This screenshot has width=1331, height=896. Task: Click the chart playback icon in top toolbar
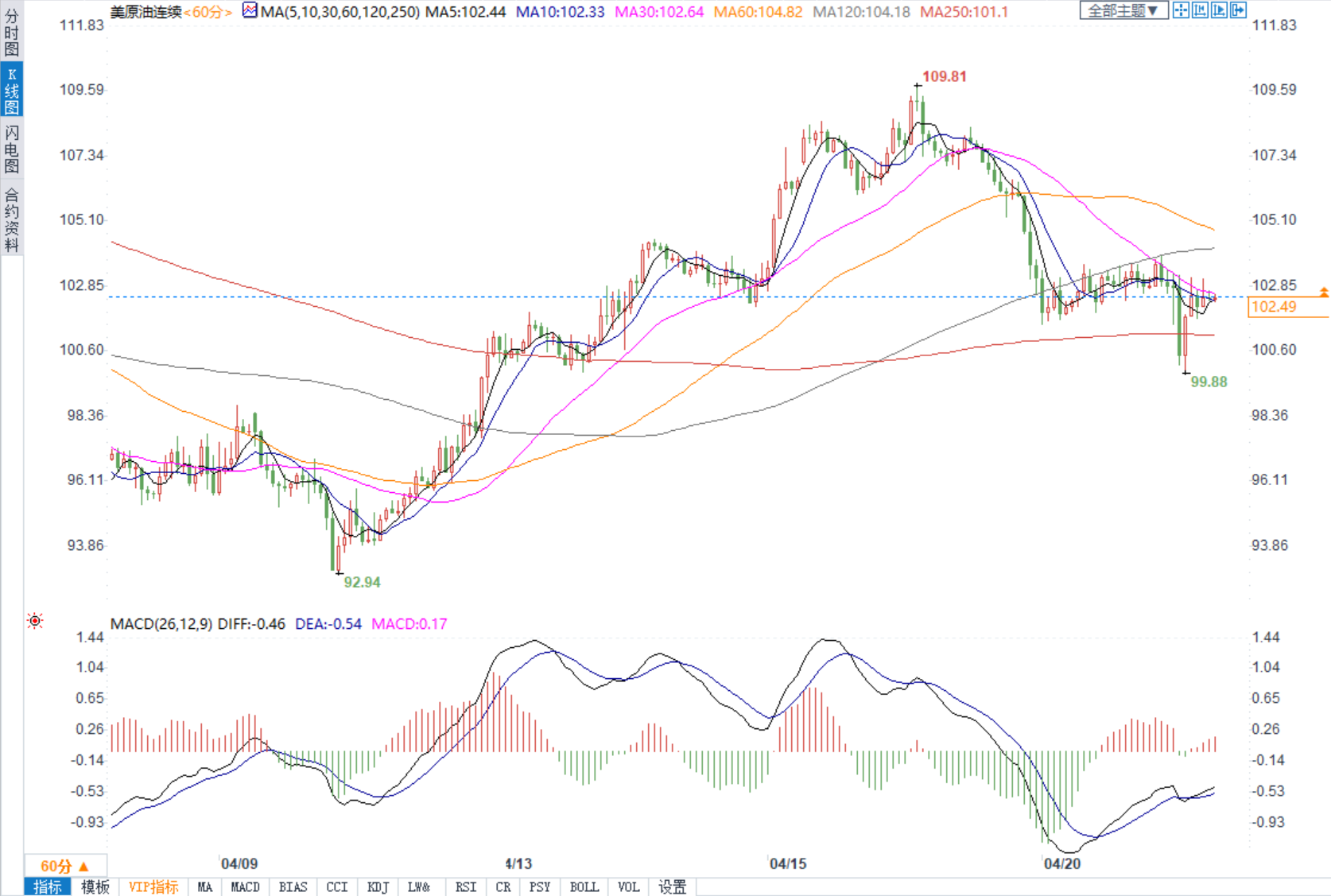pyautogui.click(x=1219, y=10)
